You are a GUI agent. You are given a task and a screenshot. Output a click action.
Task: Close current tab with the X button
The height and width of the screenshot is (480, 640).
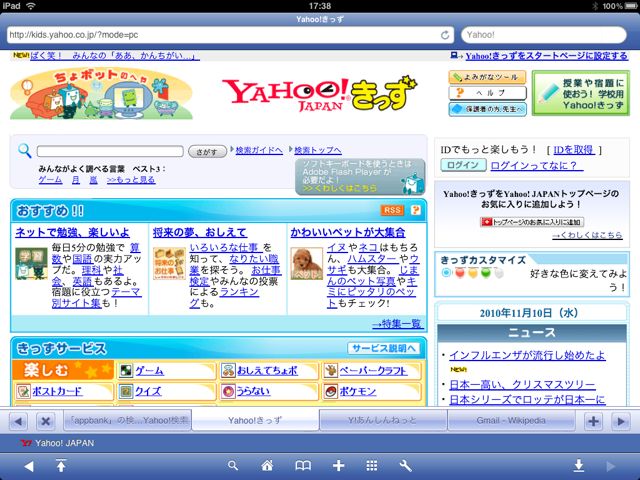click(46, 421)
